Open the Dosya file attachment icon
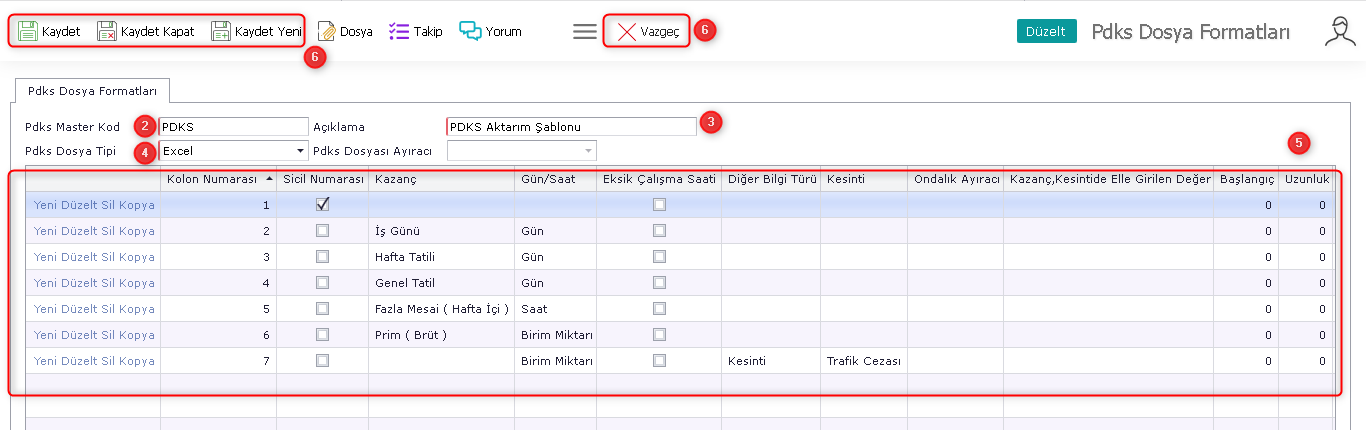 [327, 31]
